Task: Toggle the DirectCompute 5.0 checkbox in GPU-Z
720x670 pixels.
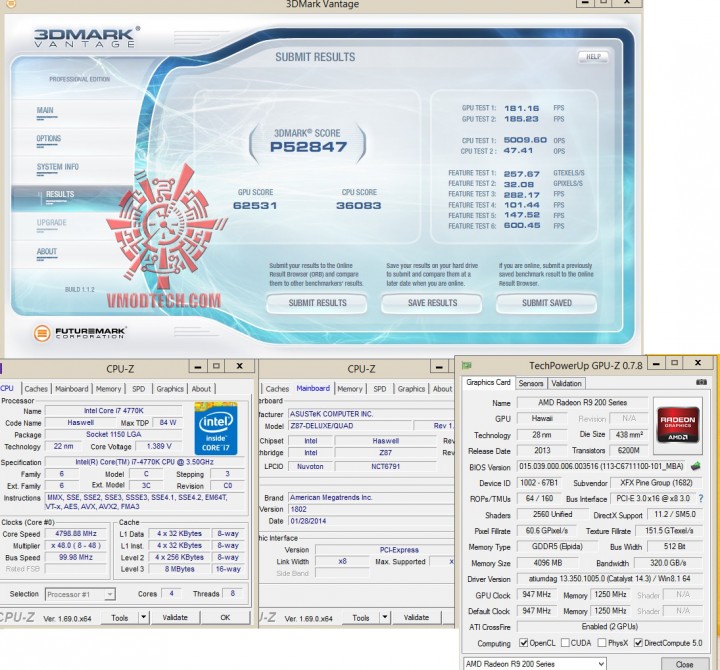Action: pyautogui.click(x=638, y=643)
